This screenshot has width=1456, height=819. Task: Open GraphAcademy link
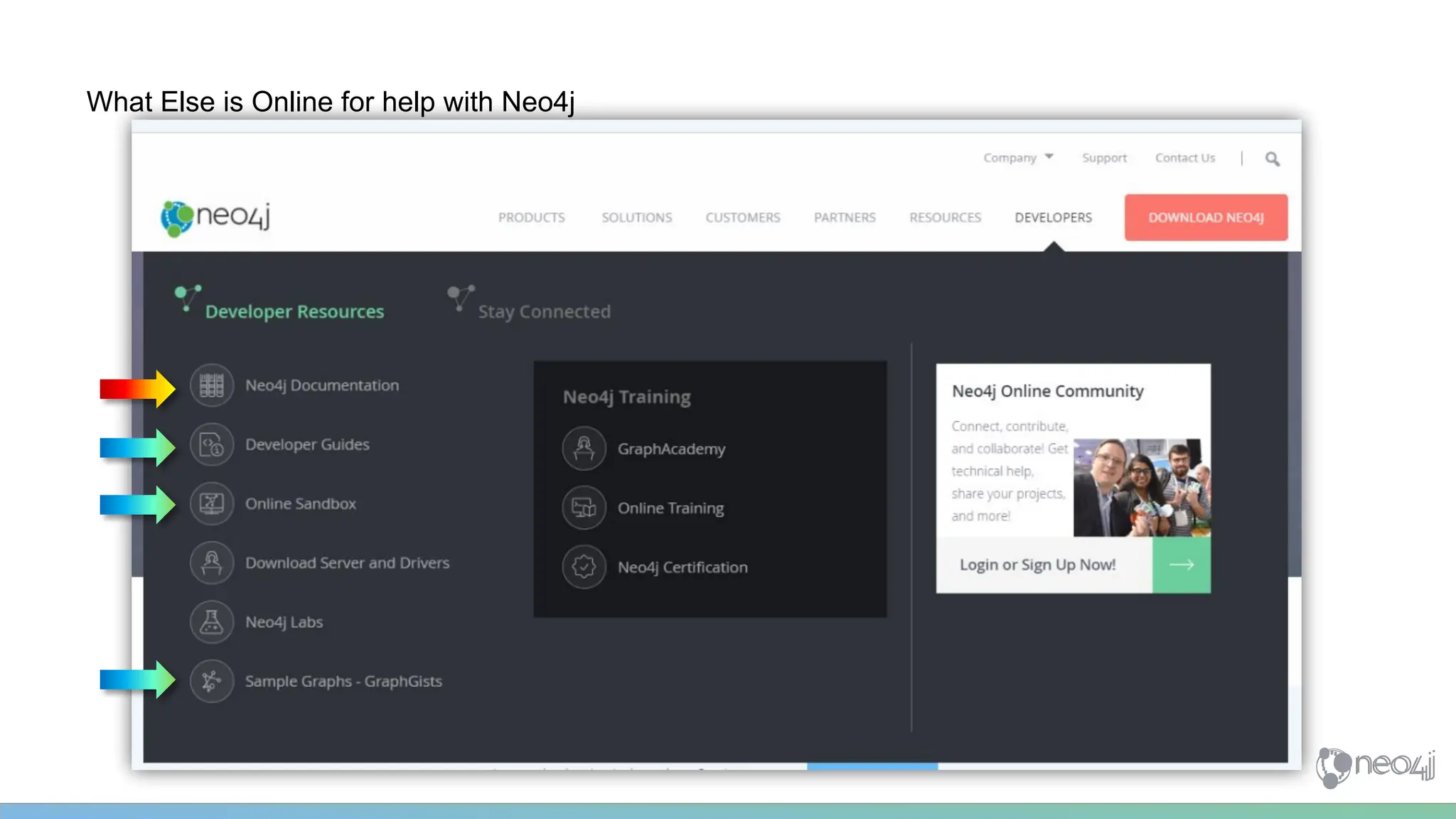click(x=671, y=449)
